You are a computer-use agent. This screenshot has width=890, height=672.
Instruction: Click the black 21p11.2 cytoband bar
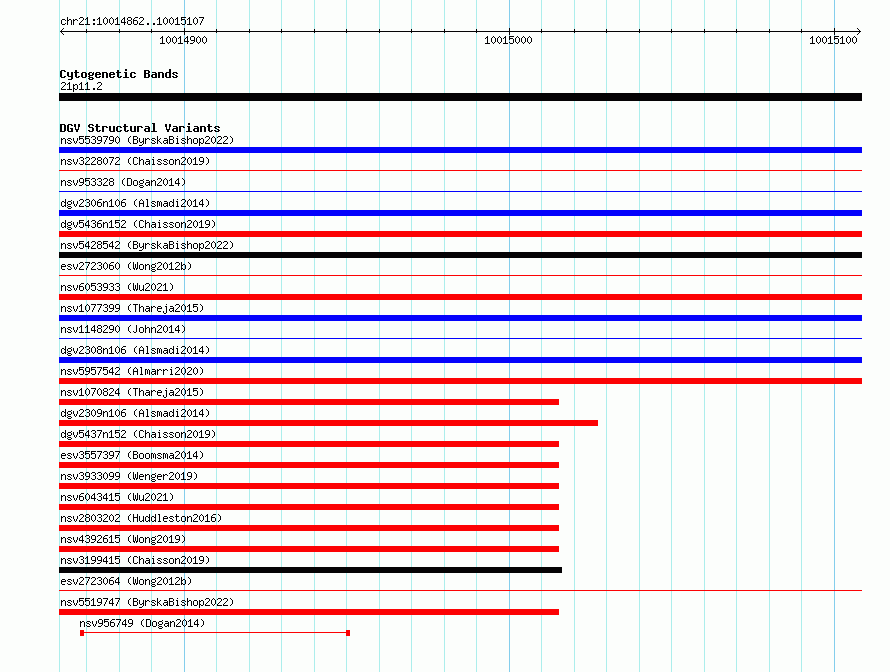pyautogui.click(x=460, y=97)
